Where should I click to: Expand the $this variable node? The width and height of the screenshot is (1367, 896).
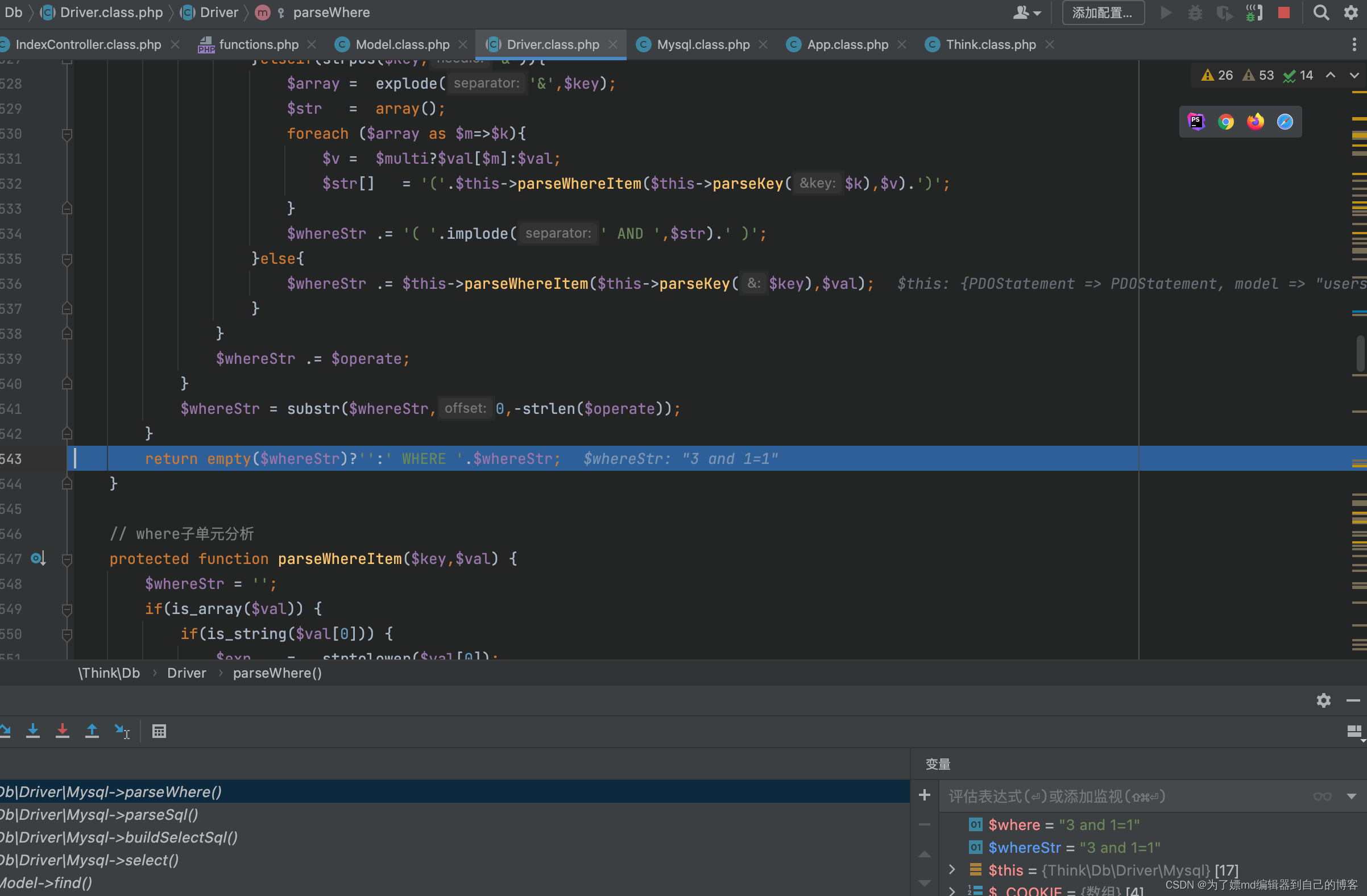952,870
